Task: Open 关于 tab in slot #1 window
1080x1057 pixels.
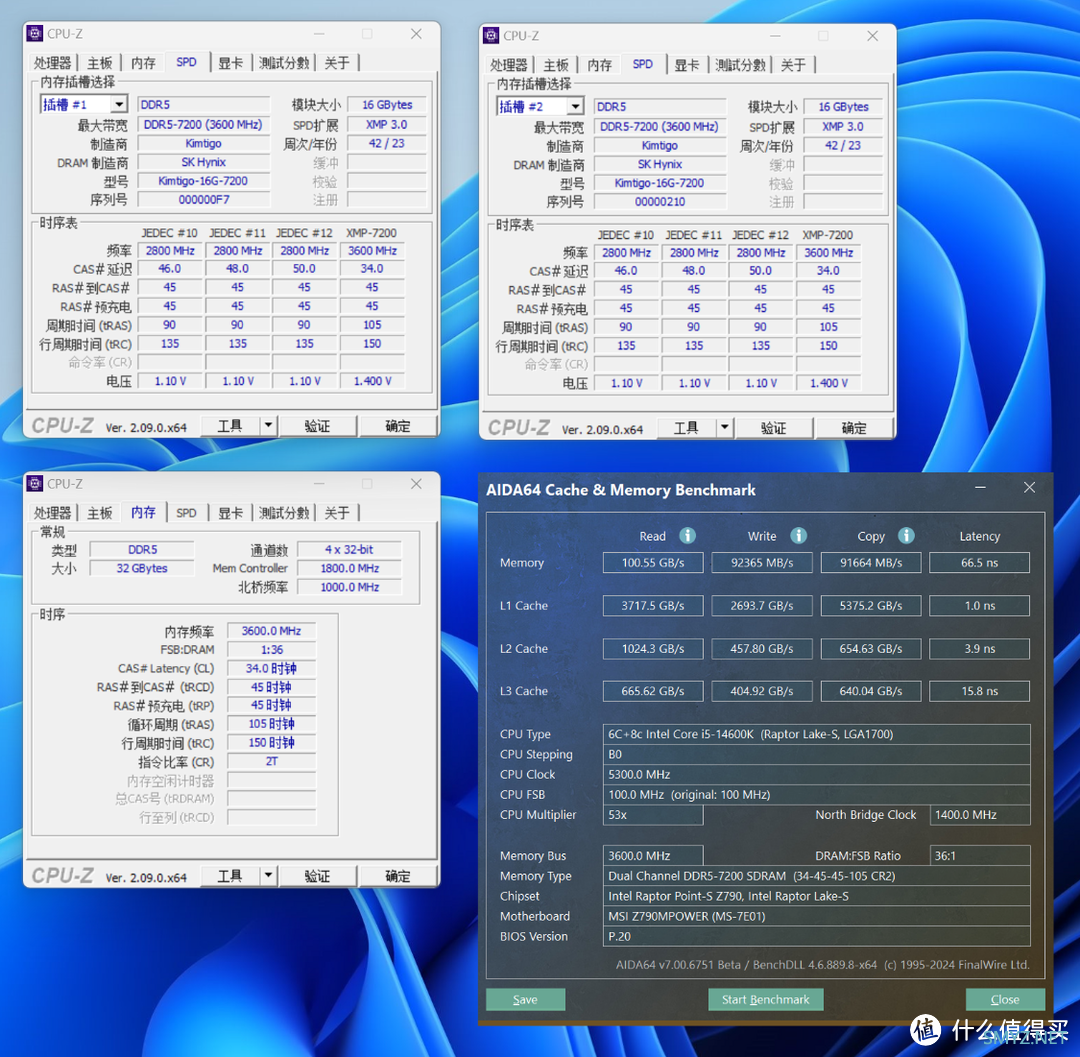Action: pyautogui.click(x=337, y=63)
